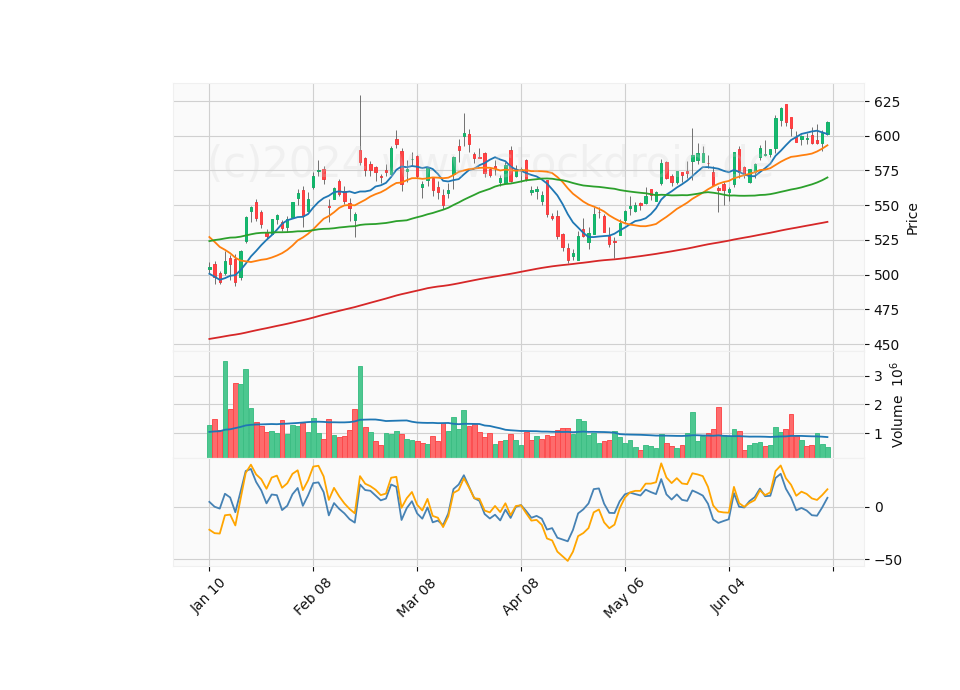Click the Volume 10^6 axis title
Viewport: 960px width, 690px height.
[x=897, y=405]
